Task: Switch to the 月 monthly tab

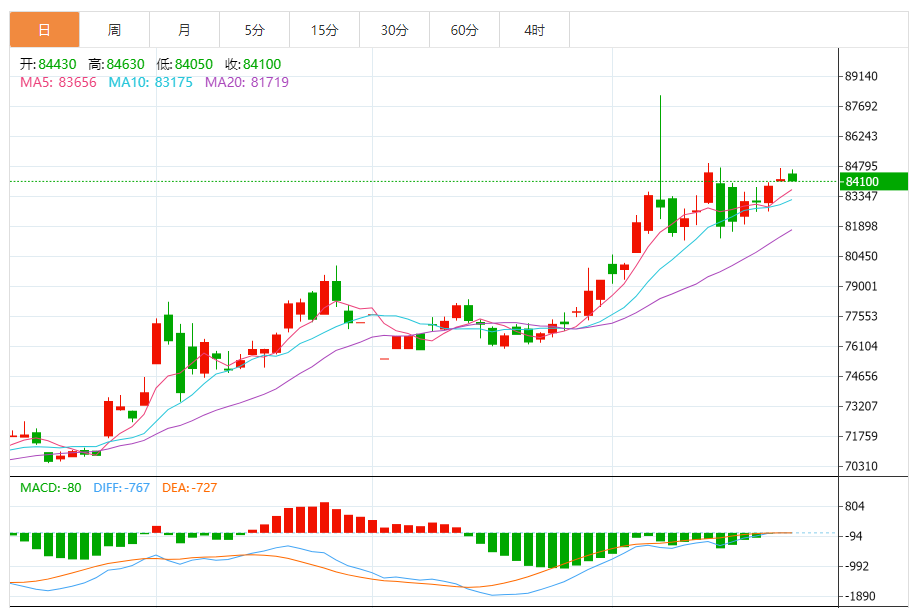Action: (185, 29)
